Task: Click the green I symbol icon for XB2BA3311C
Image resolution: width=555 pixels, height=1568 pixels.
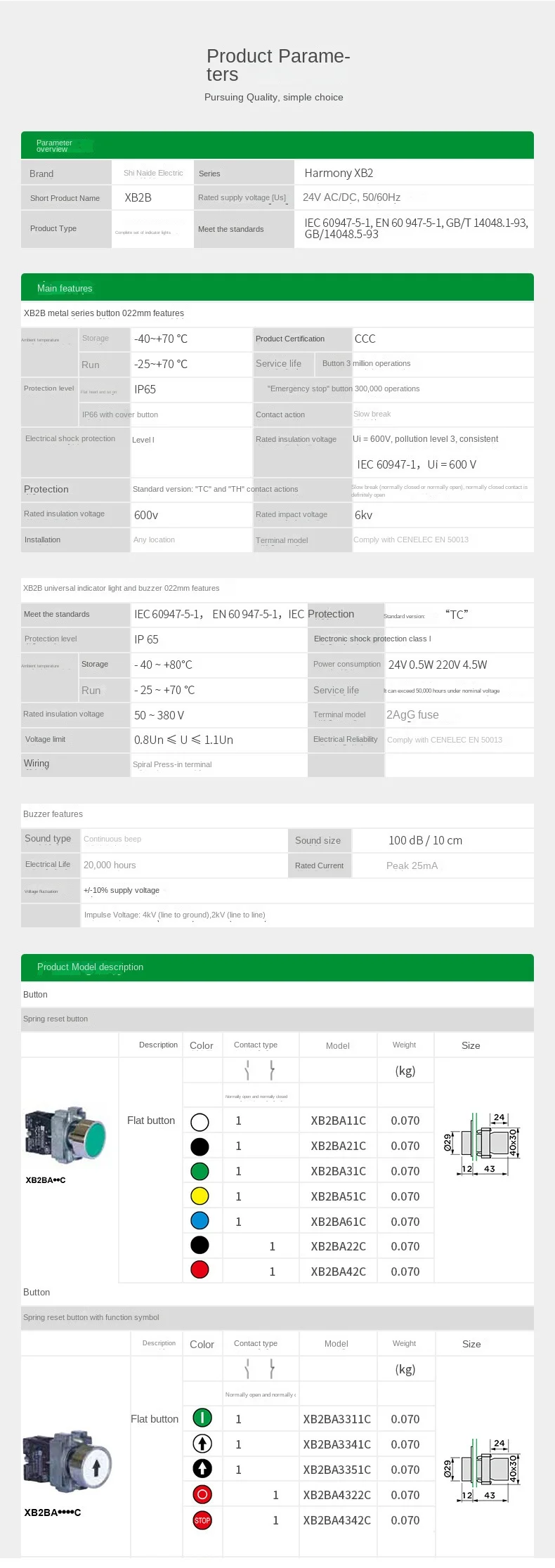Action: (202, 1418)
